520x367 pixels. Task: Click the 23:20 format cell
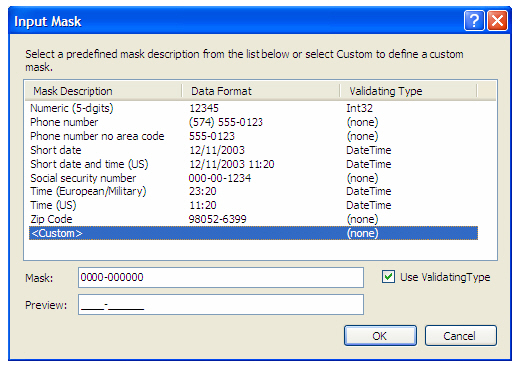pyautogui.click(x=203, y=191)
